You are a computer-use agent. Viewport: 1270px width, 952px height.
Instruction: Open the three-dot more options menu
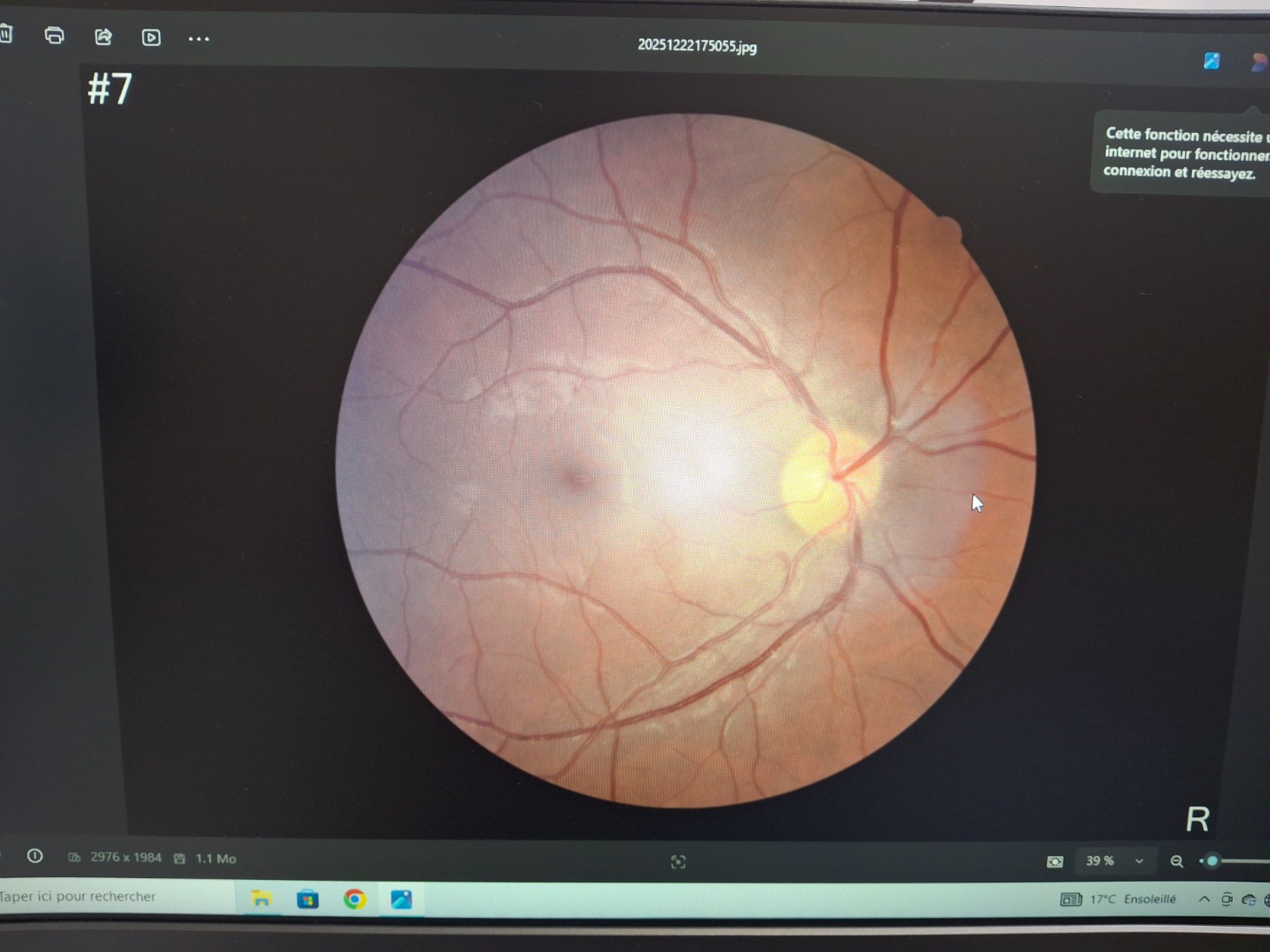coord(198,39)
